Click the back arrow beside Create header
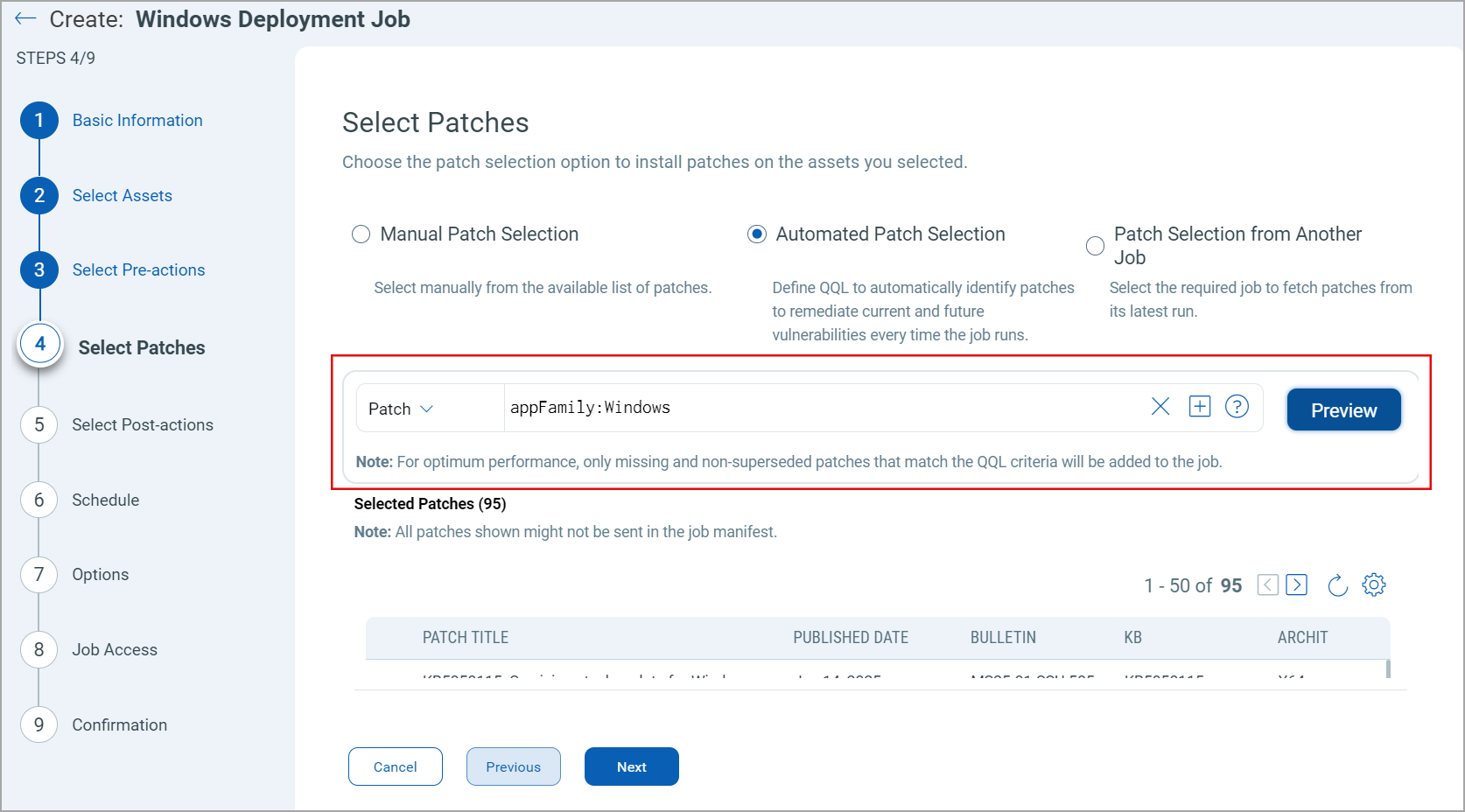 point(25,17)
